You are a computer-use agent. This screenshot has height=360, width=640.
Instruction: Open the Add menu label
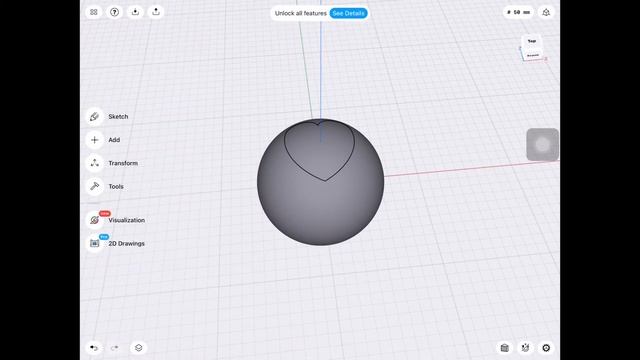pos(114,140)
